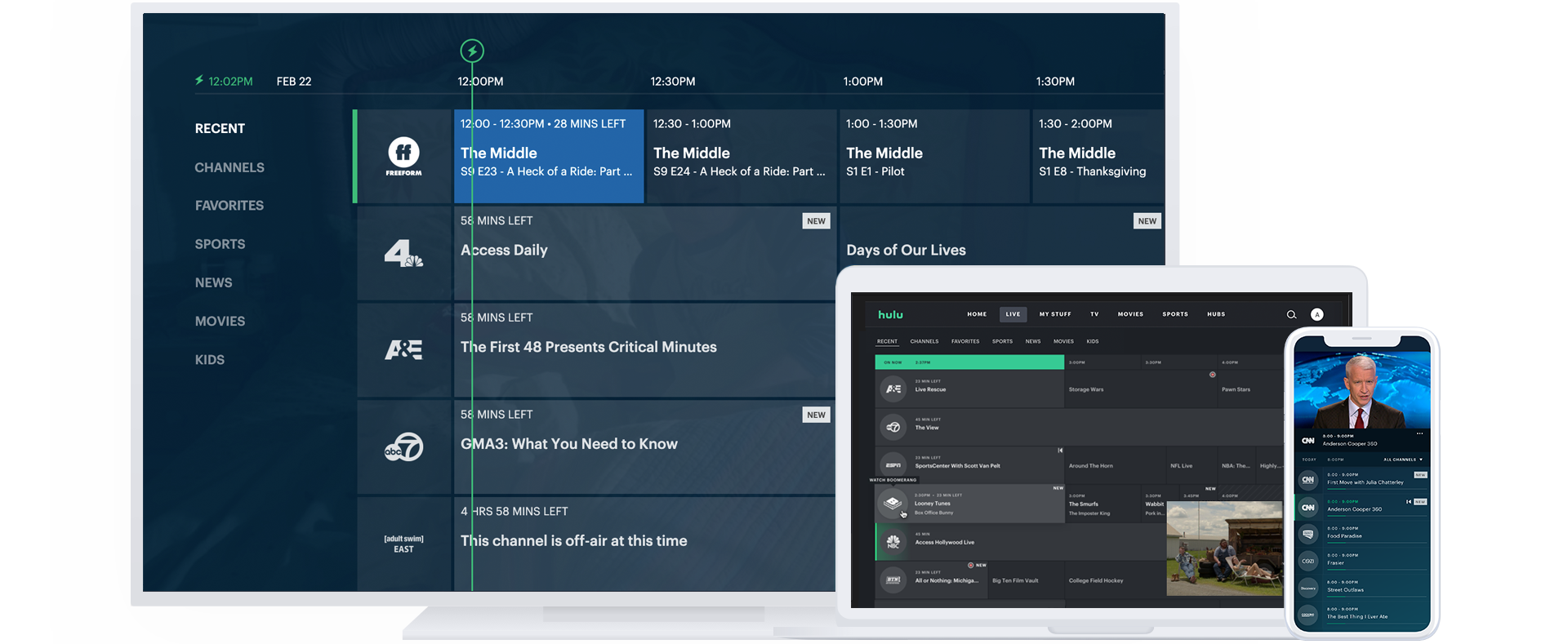Open the profile avatar icon on laptop
The width and height of the screenshot is (1568, 644).
coord(1316,314)
